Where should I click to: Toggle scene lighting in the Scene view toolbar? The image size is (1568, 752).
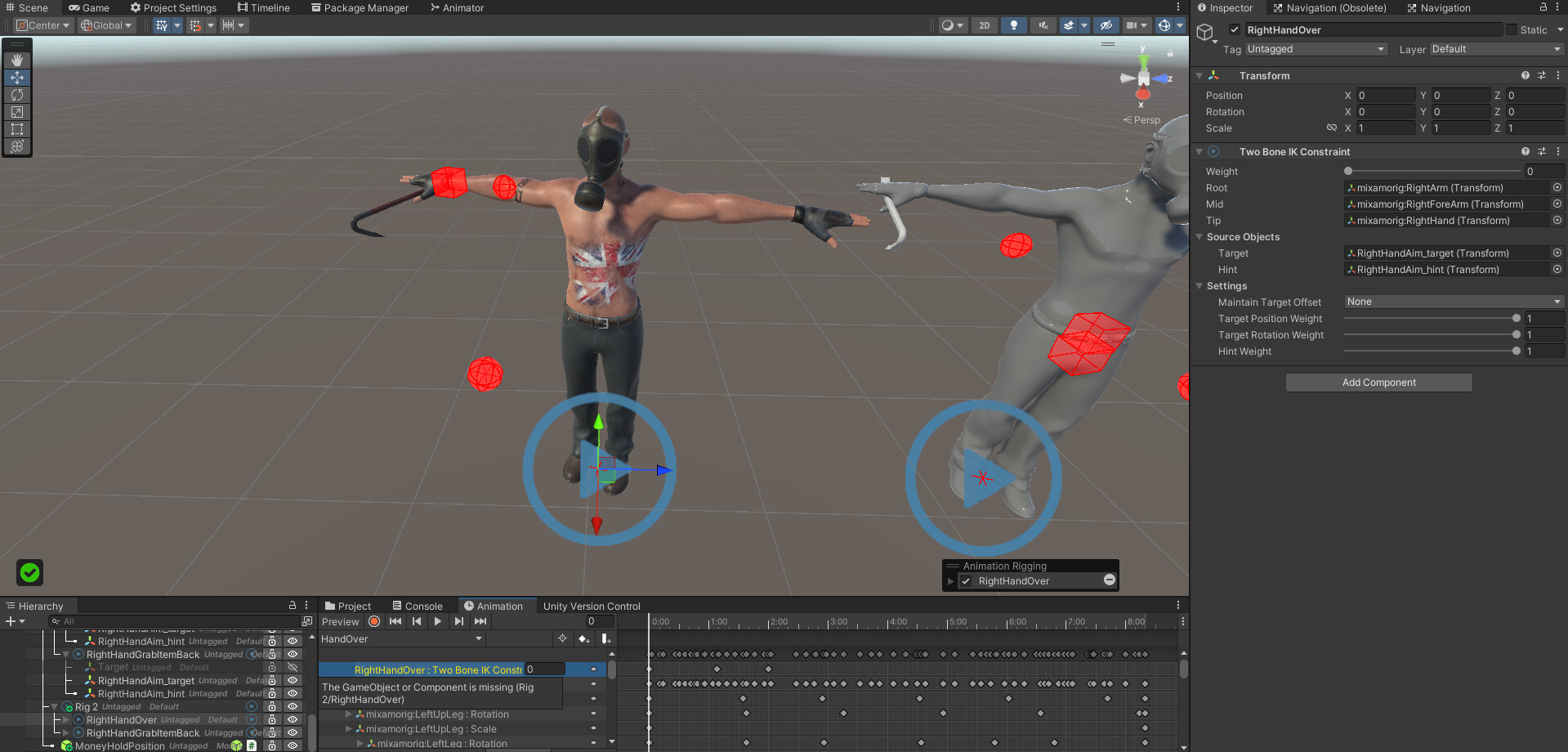(1013, 25)
